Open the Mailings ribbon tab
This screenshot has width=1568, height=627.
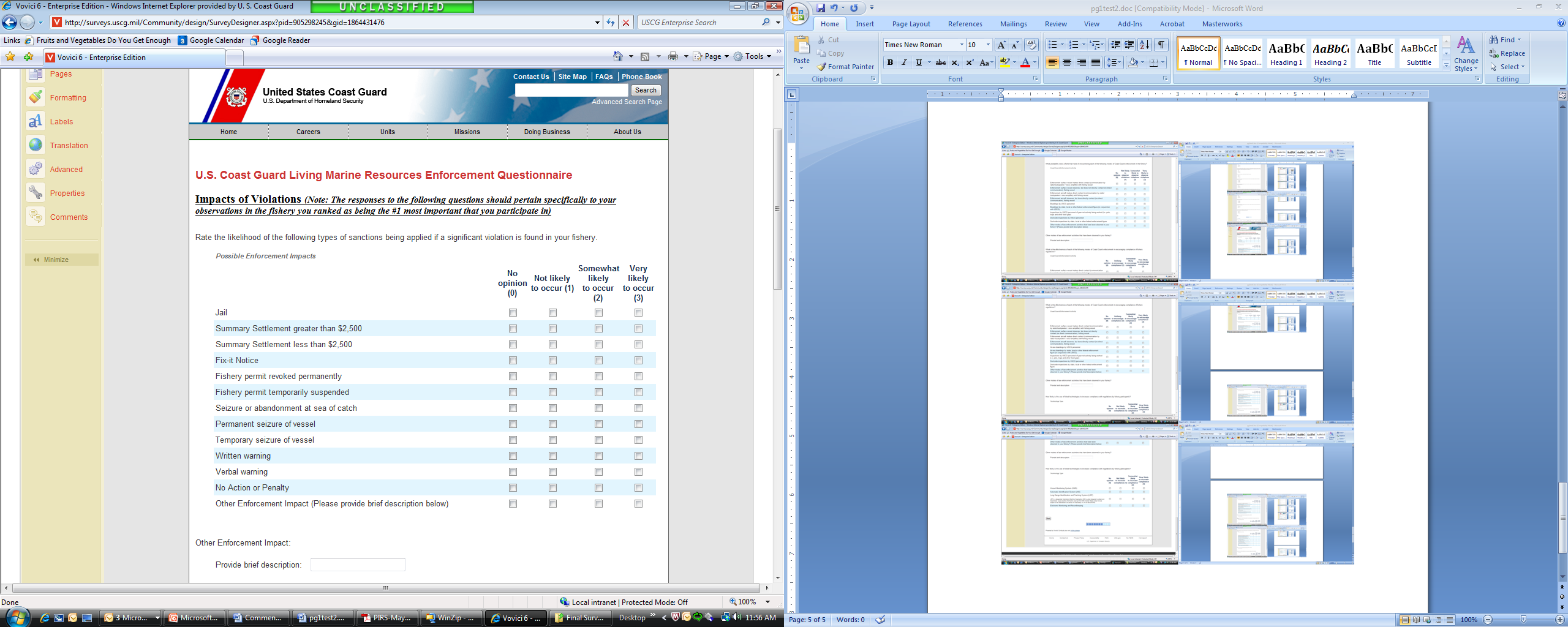tap(1013, 24)
